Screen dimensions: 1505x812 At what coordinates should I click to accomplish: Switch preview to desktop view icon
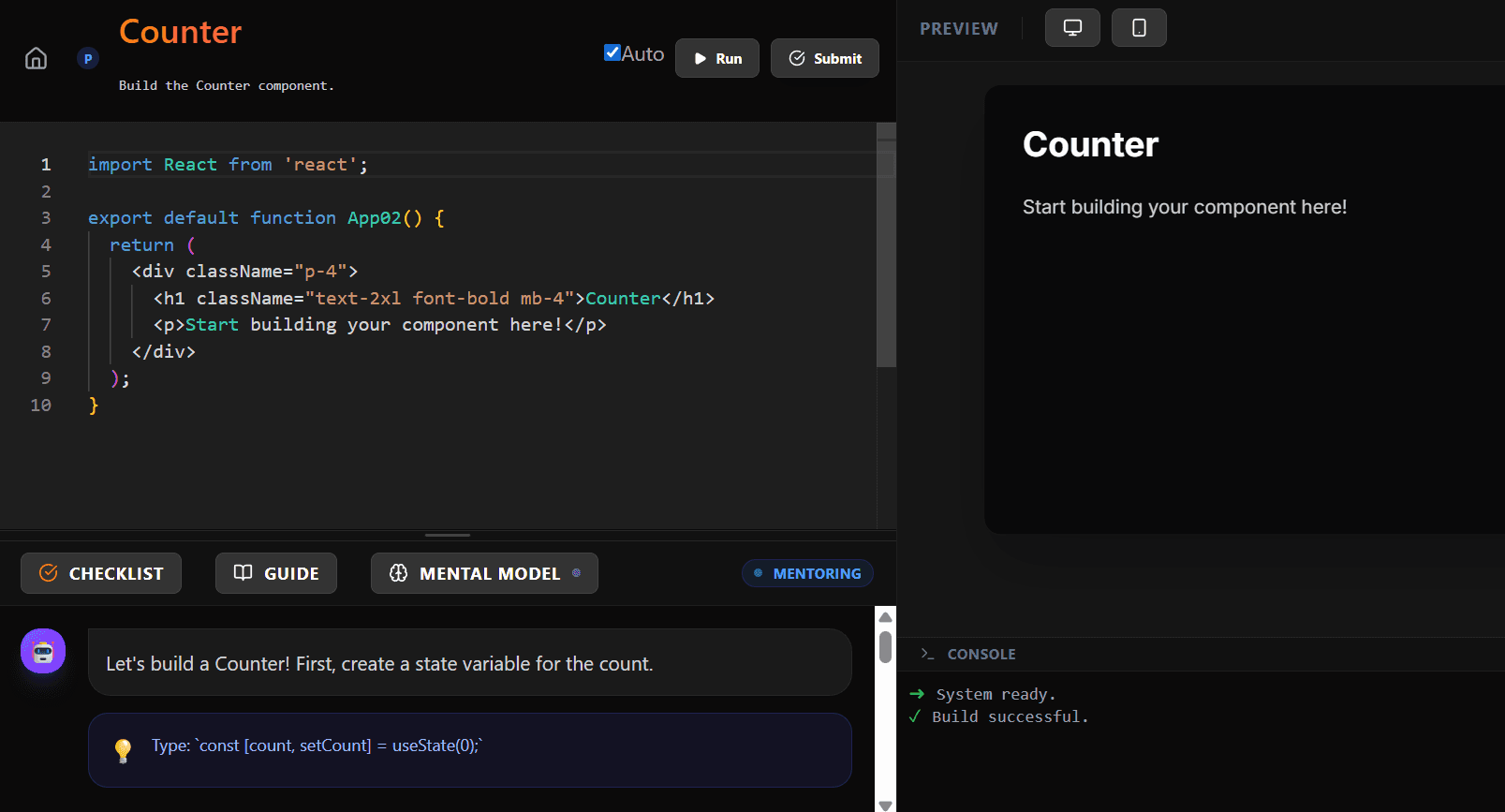click(1072, 28)
